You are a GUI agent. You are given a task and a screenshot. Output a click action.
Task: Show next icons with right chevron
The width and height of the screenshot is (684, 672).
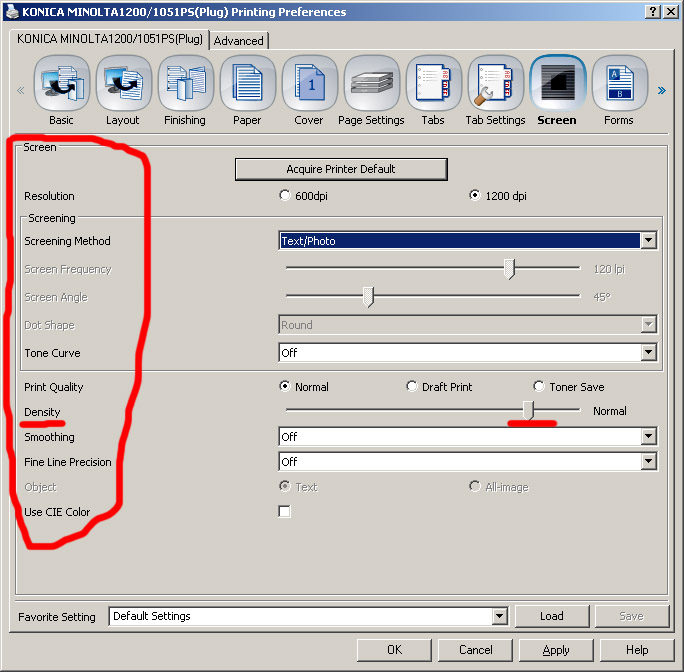coord(661,90)
